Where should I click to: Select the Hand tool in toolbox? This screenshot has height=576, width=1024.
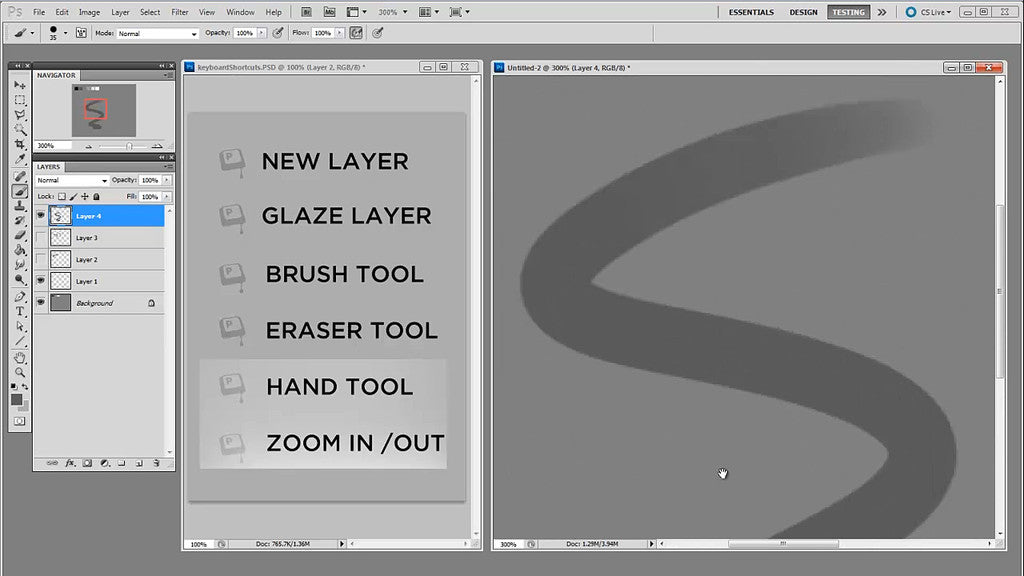point(20,358)
